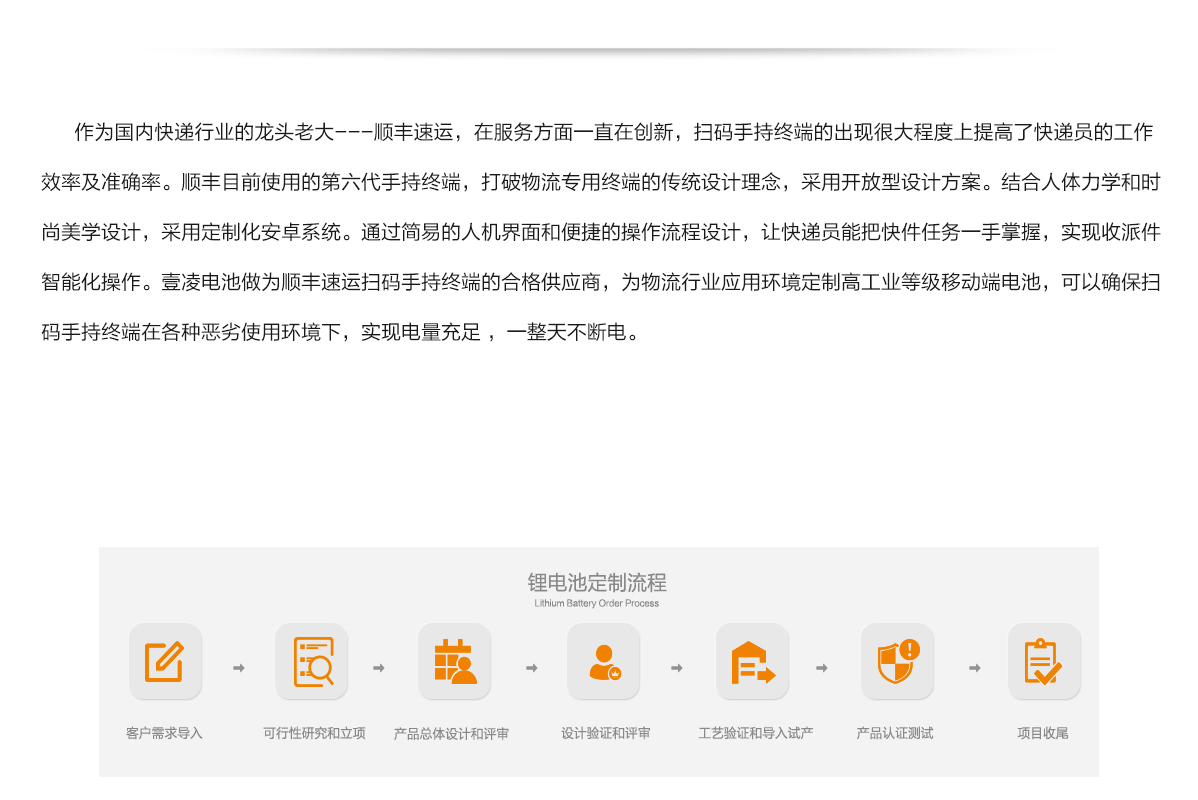Click the 产品总体设计和评审 calendar-person icon
This screenshot has width=1198, height=800.
coord(455,662)
